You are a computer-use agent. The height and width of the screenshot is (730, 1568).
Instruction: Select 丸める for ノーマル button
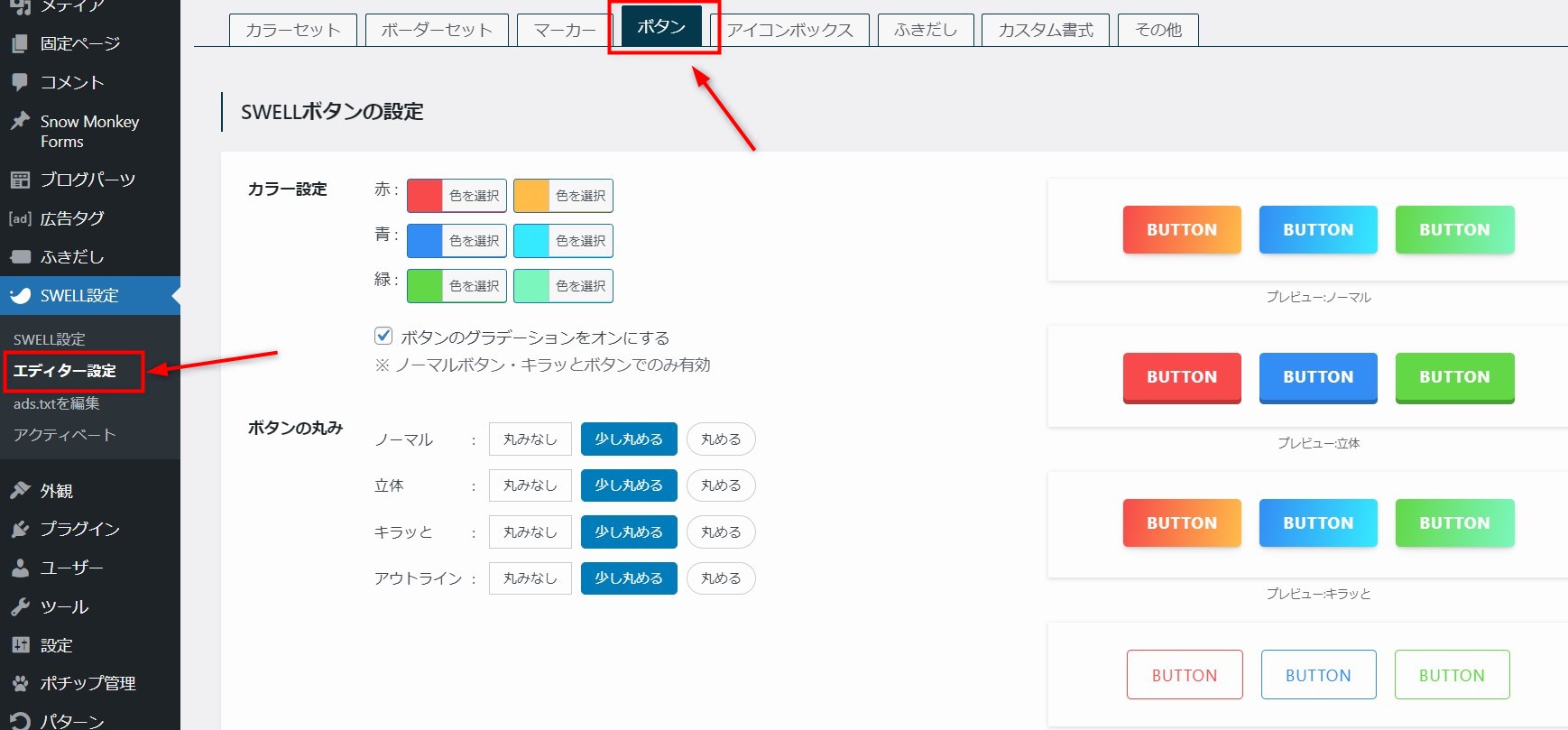tap(721, 439)
